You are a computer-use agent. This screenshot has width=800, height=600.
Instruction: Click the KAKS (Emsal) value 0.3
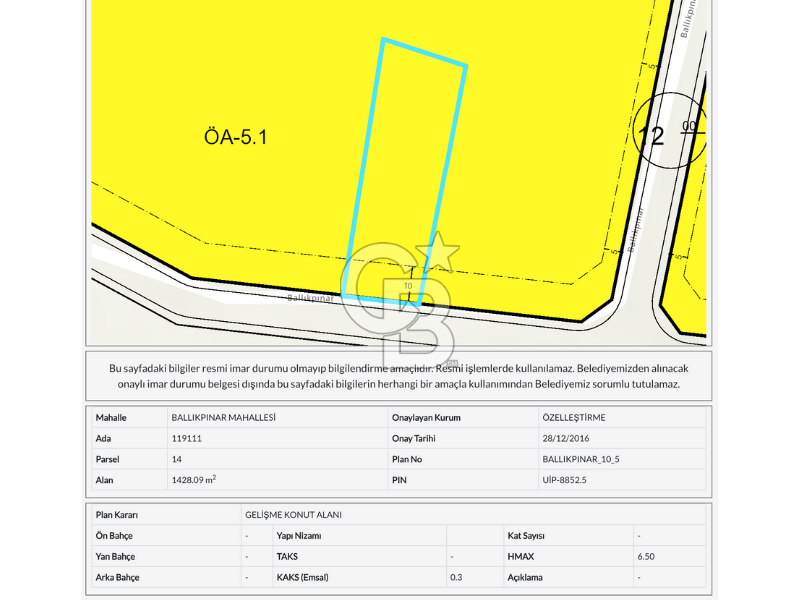(x=456, y=578)
